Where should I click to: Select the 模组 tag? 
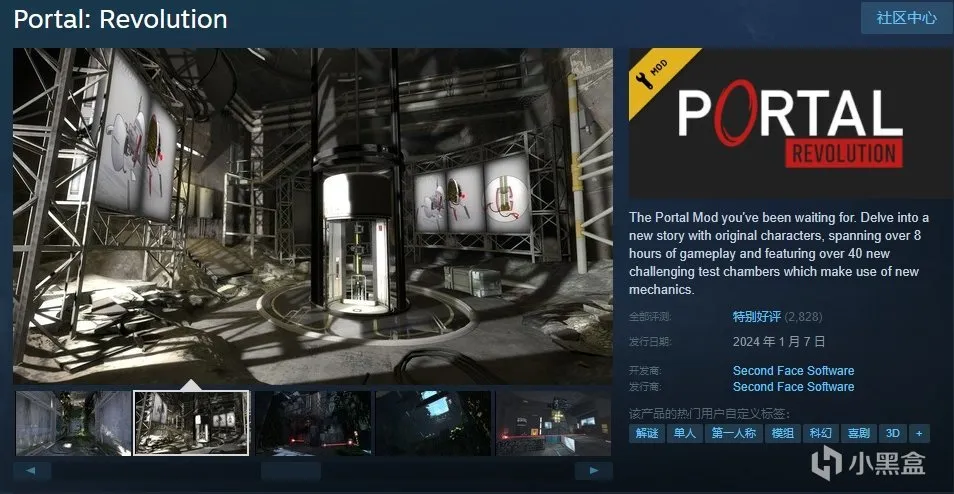tap(783, 433)
